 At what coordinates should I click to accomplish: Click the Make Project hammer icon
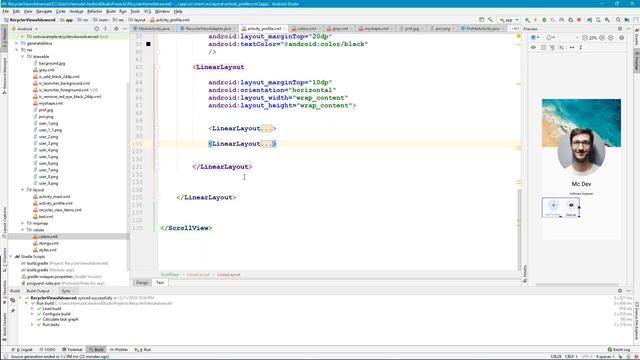coord(490,20)
